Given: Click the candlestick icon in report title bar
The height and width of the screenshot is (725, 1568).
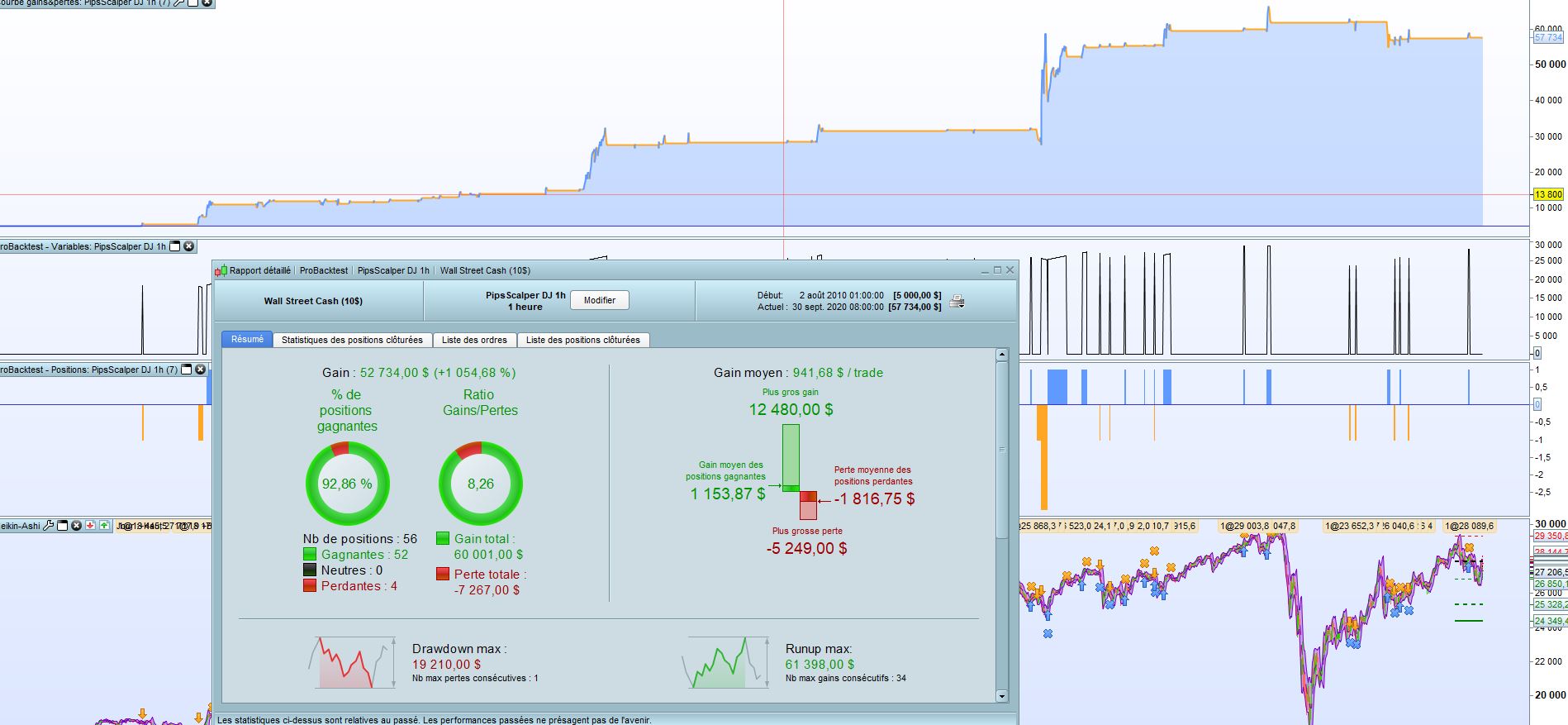Looking at the screenshot, I should (x=221, y=270).
